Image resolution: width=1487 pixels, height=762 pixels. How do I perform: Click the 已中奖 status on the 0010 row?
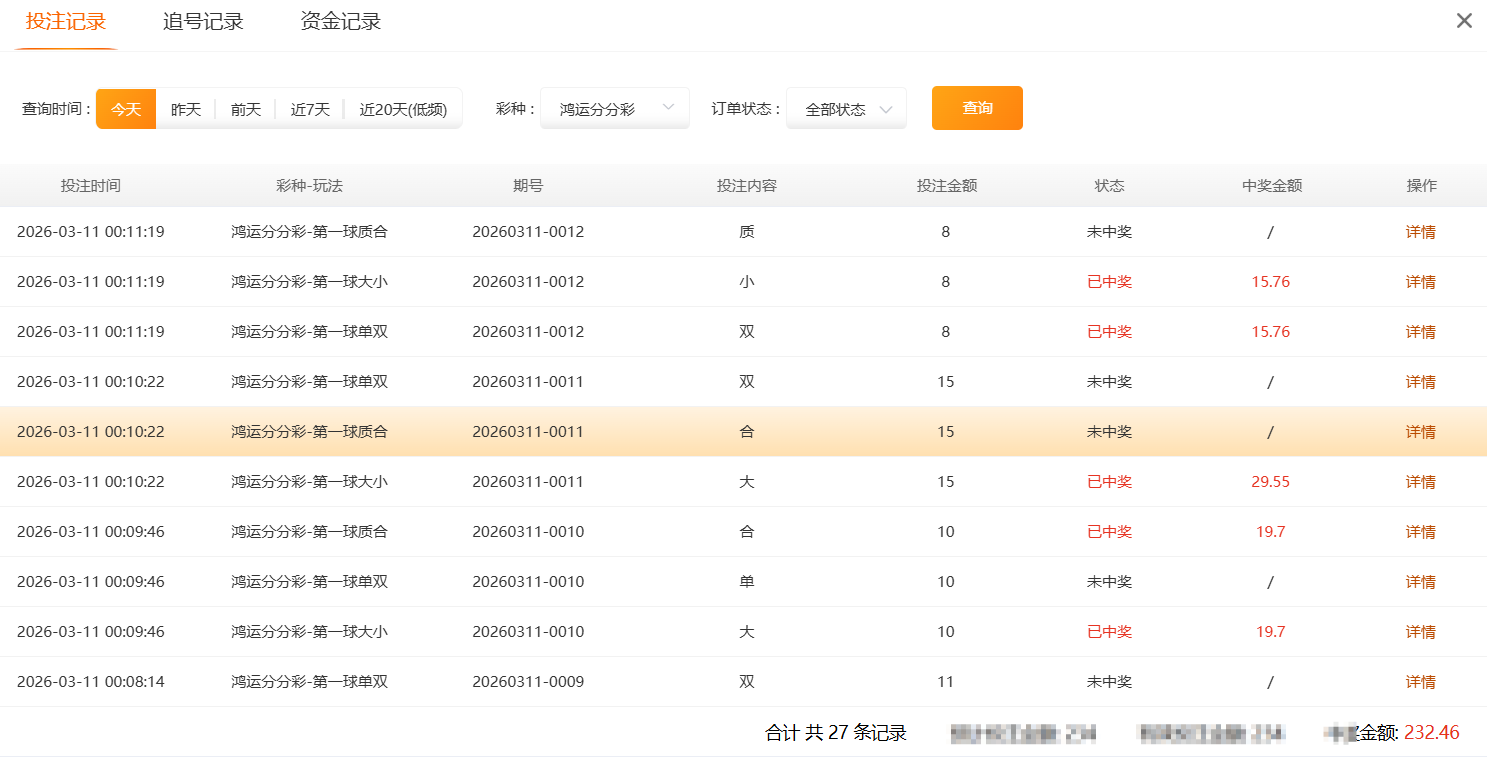click(1109, 531)
